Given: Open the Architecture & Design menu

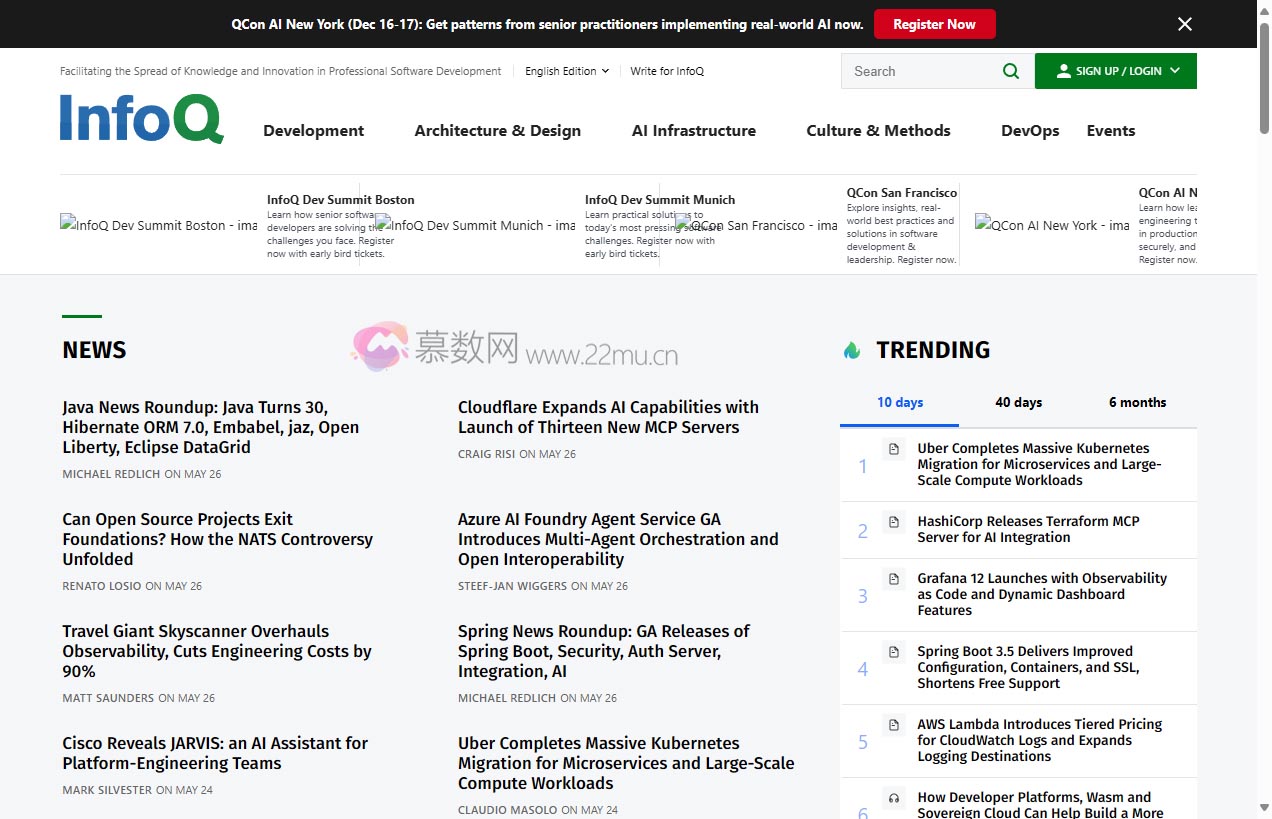Looking at the screenshot, I should pos(497,131).
